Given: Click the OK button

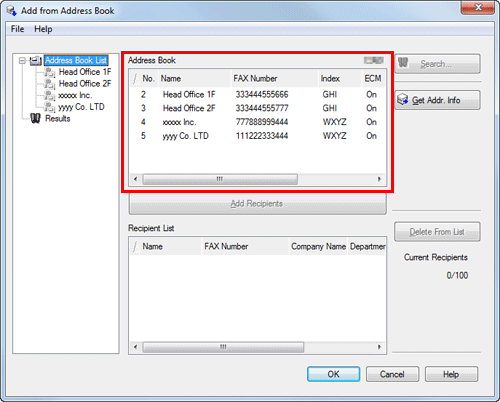Looking at the screenshot, I should click(333, 374).
